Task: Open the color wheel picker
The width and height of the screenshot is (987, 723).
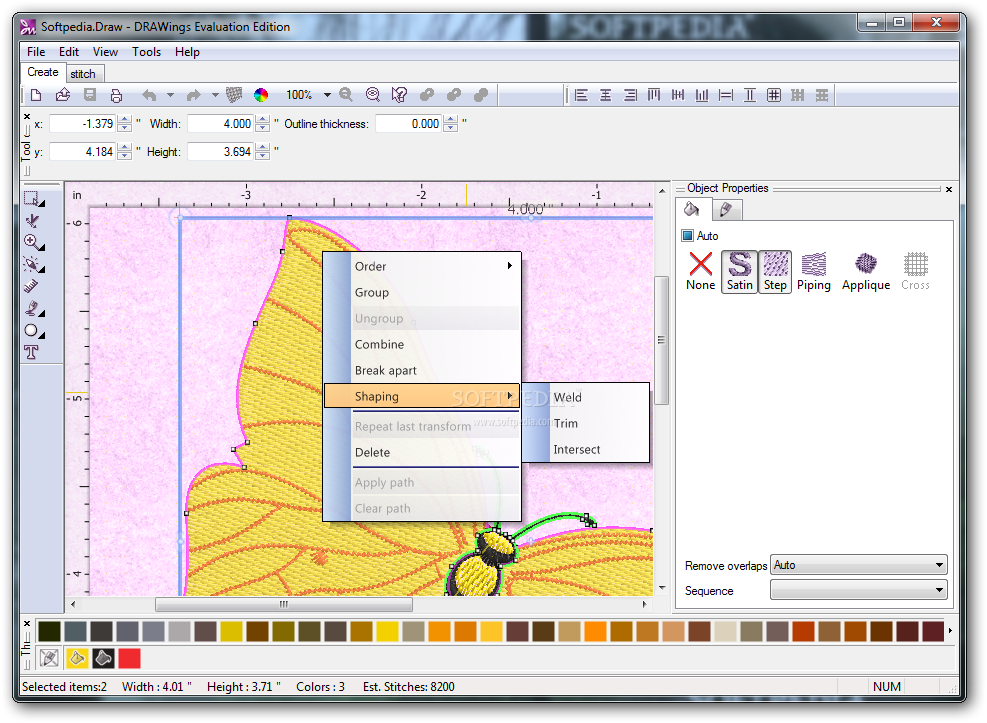Action: (x=261, y=95)
